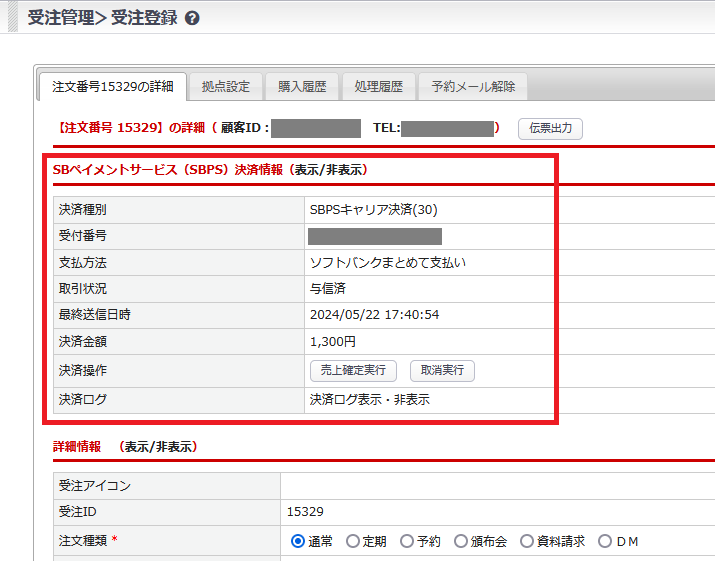Click the 2024/05/22 17:40:54 timestamp
Image resolution: width=715 pixels, height=561 pixels.
[x=374, y=315]
